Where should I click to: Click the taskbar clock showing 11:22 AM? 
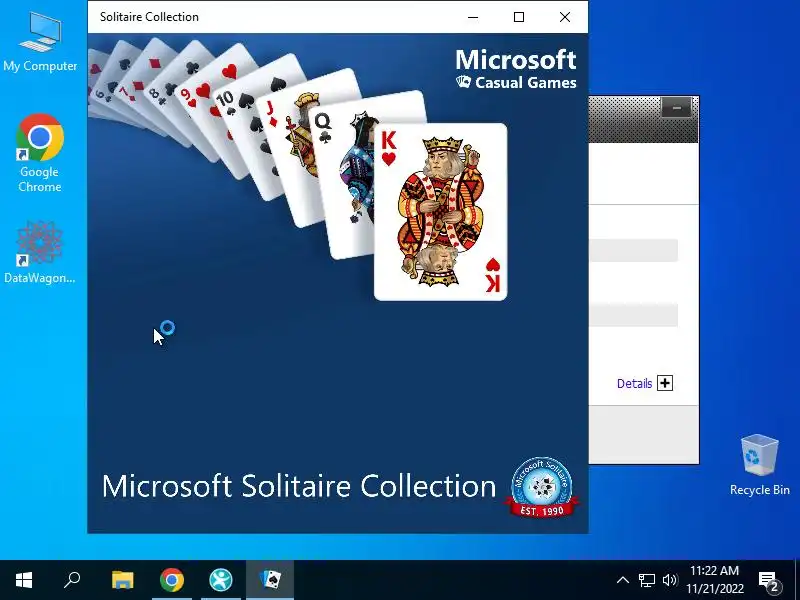(x=714, y=580)
